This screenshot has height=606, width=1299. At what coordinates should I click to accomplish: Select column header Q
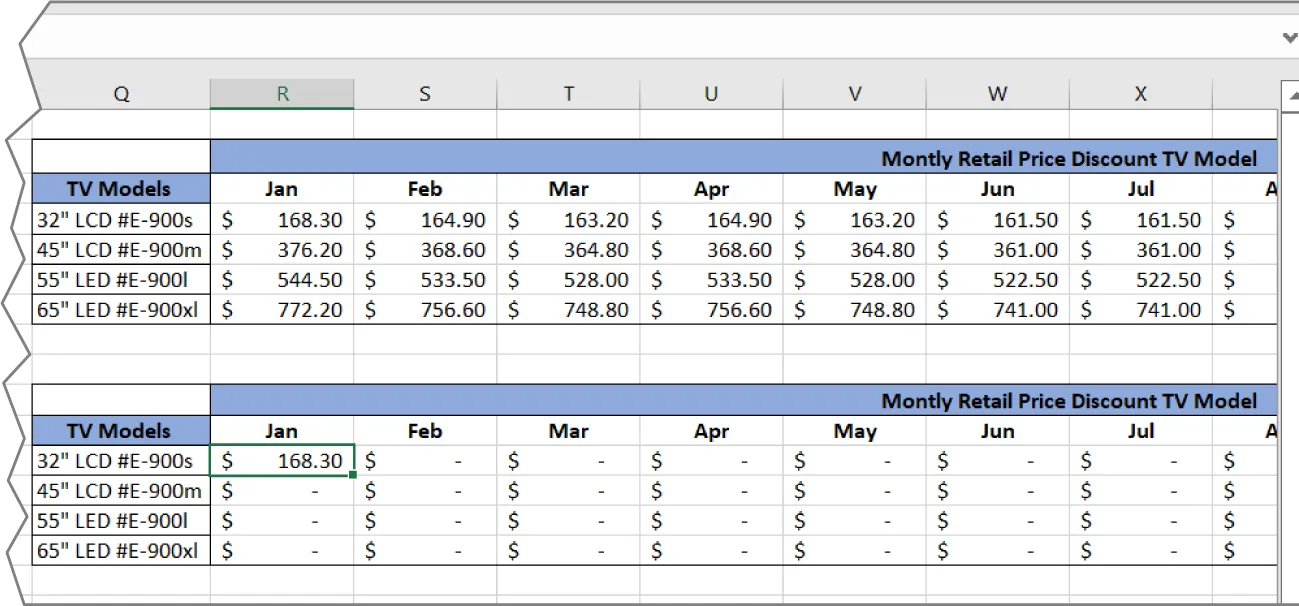tap(121, 93)
